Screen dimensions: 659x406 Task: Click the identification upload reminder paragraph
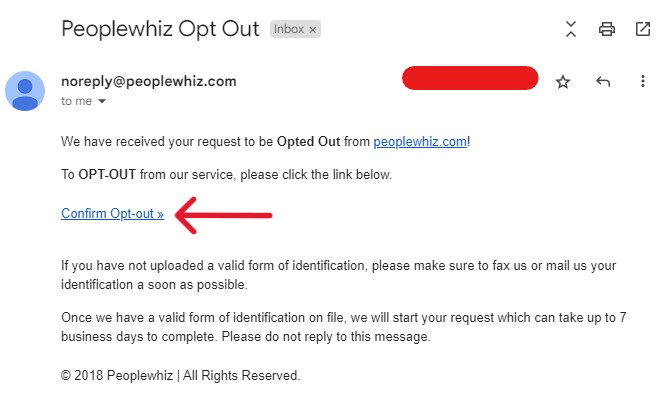[338, 275]
